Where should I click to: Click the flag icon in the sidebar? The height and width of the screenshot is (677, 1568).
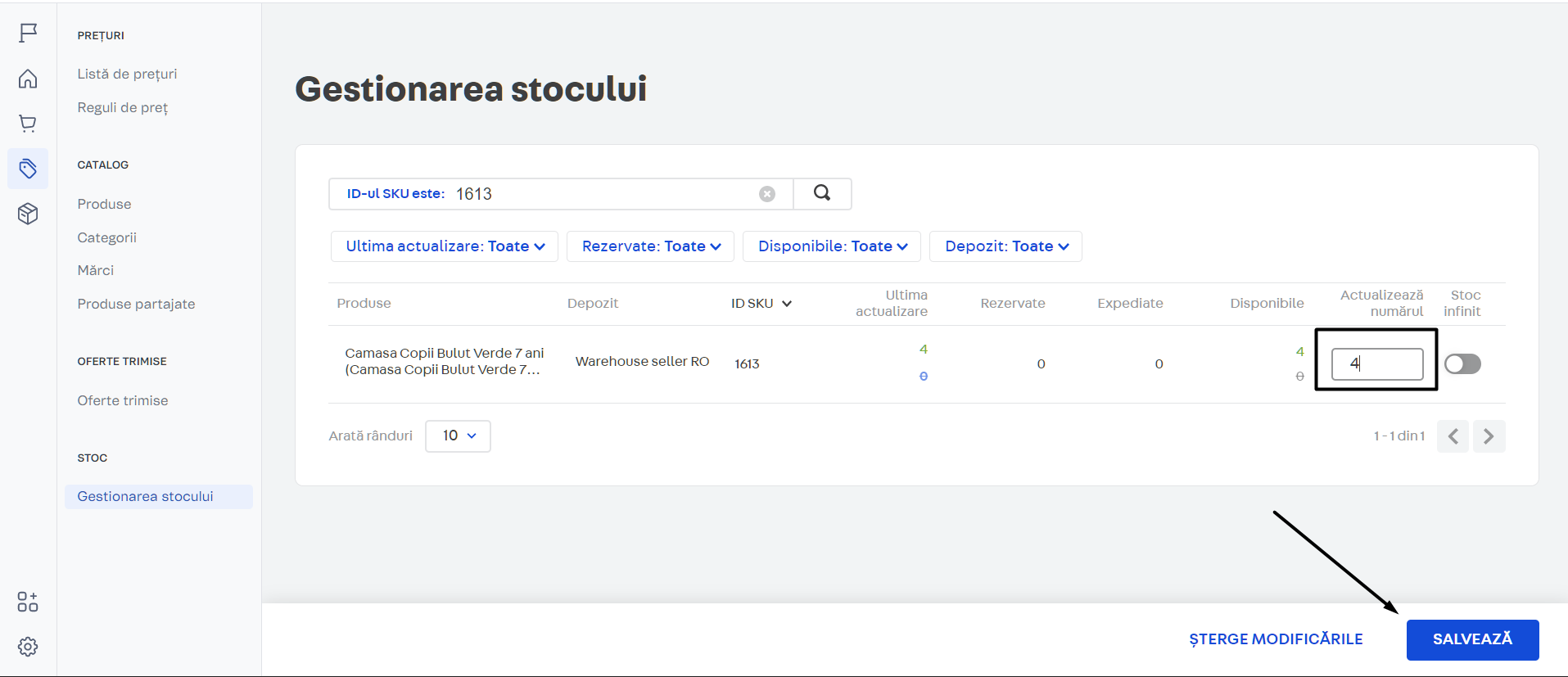pos(28,33)
